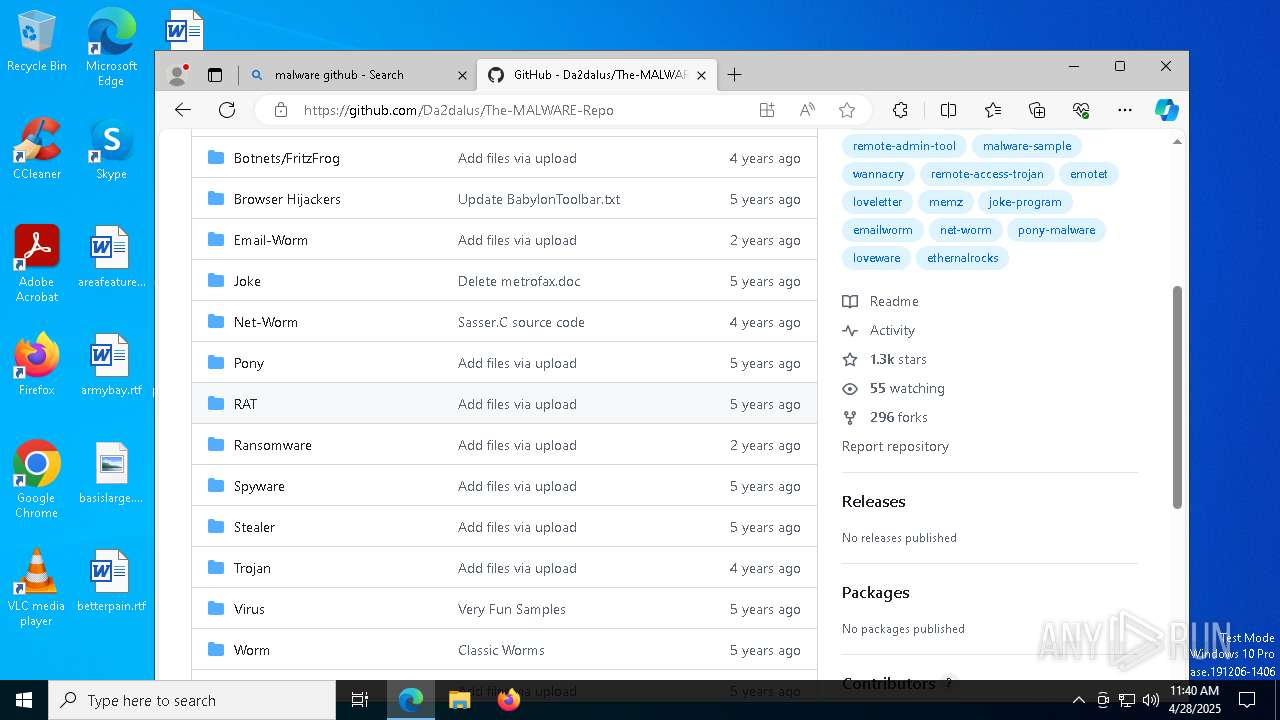The width and height of the screenshot is (1280, 720).
Task: Open the Windows Start menu
Action: (x=24, y=700)
